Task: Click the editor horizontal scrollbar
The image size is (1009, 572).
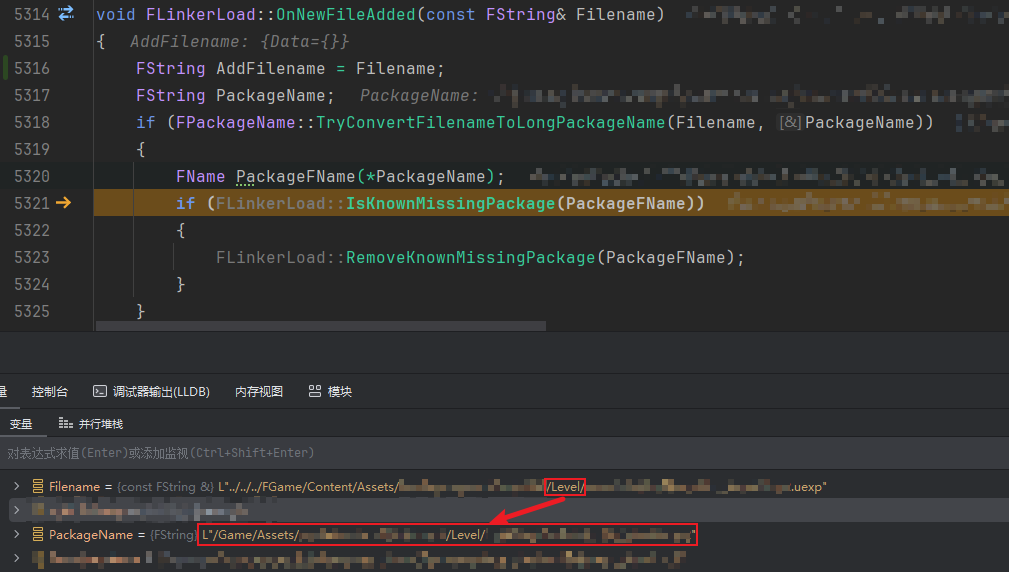Action: point(320,326)
